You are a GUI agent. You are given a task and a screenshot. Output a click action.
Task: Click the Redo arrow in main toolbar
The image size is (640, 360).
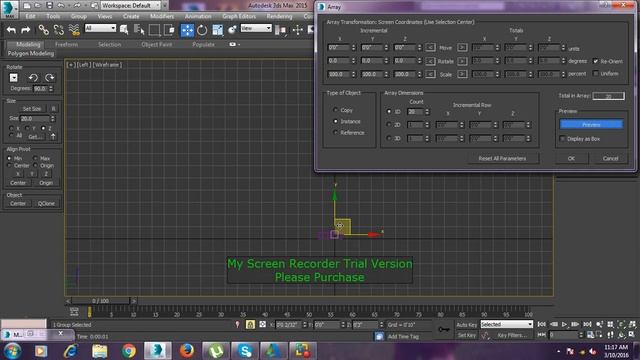(x=26, y=30)
